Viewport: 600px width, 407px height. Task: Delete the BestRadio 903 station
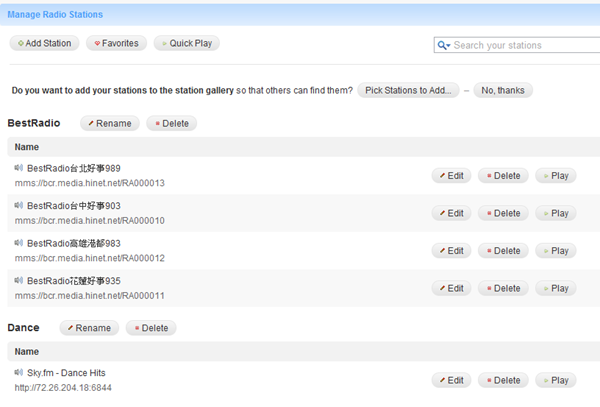[503, 213]
